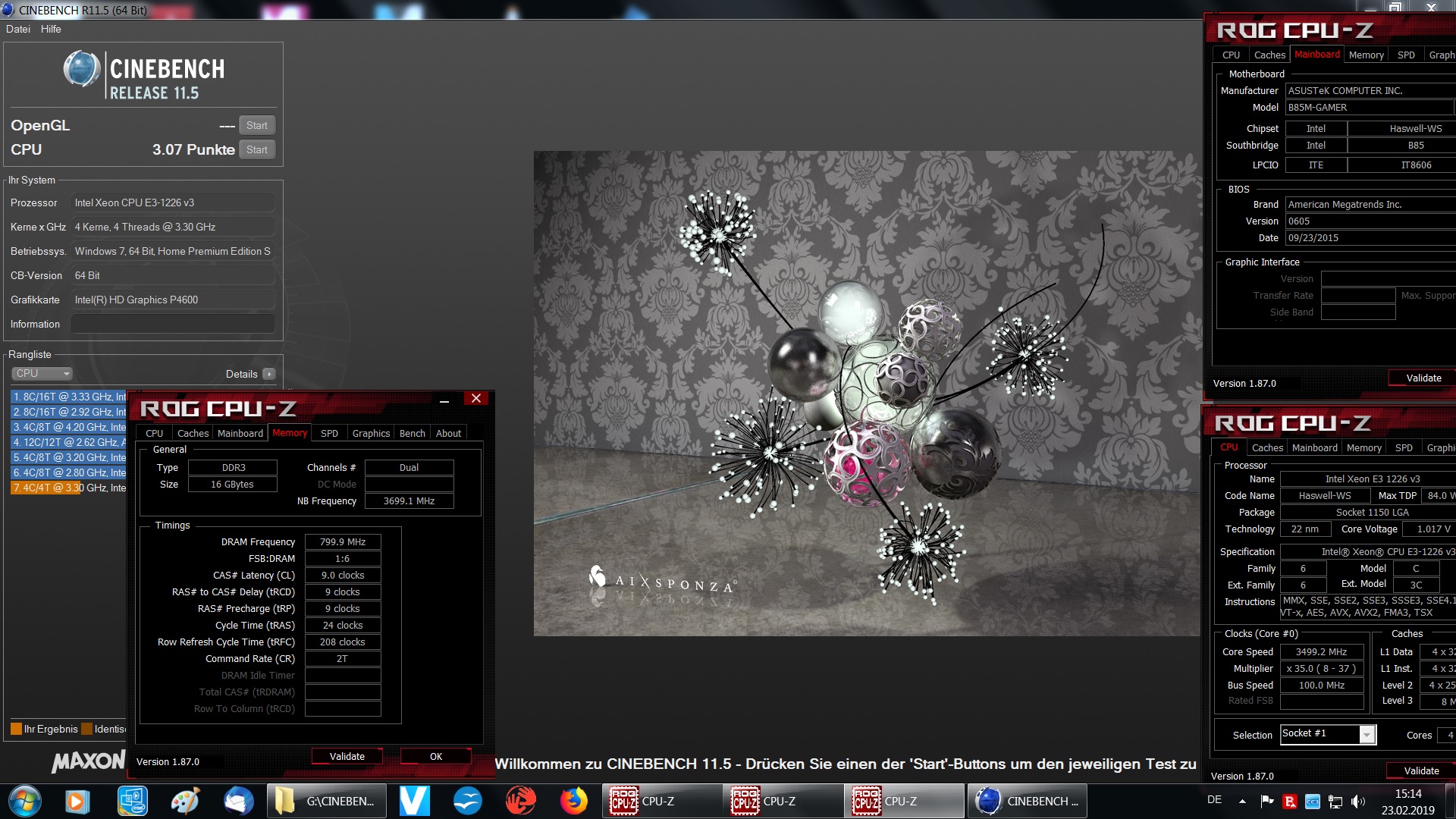Image resolution: width=1456 pixels, height=819 pixels.
Task: Click the Cinebench logo globe
Action: click(x=82, y=69)
